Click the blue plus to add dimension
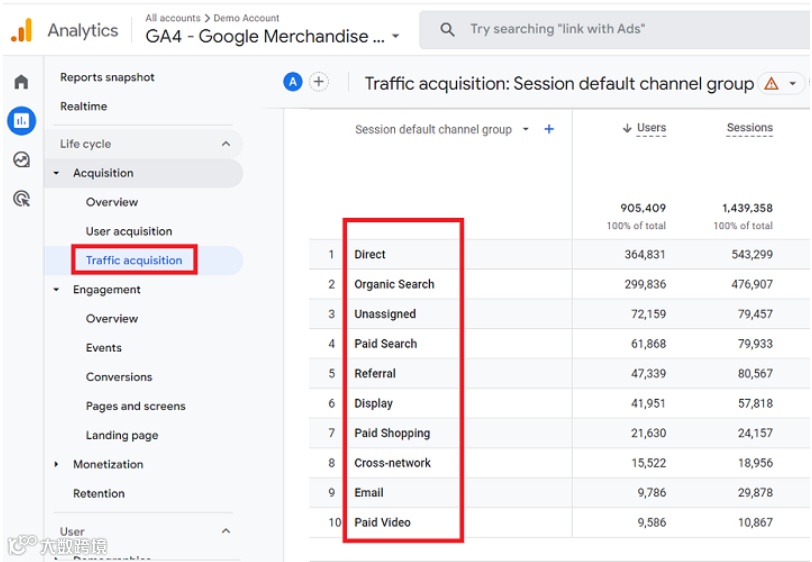812x562 pixels. pyautogui.click(x=549, y=129)
